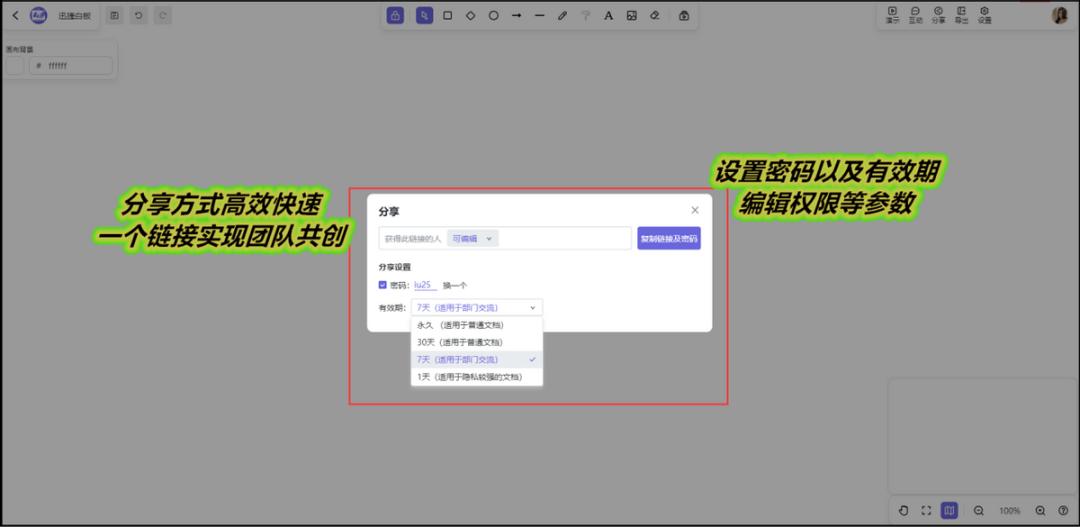
Task: Open the help question mark icon
Action: click(1063, 510)
